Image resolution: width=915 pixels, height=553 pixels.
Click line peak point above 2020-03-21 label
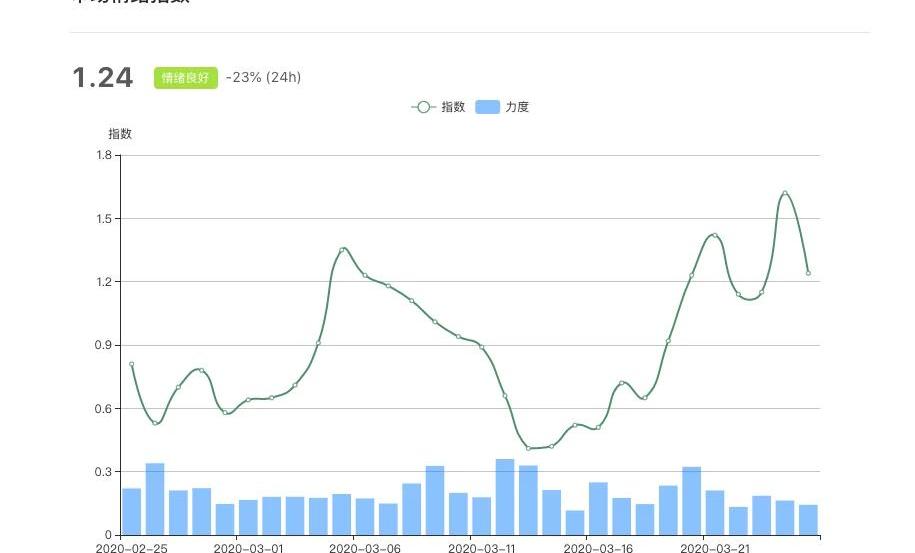(715, 235)
